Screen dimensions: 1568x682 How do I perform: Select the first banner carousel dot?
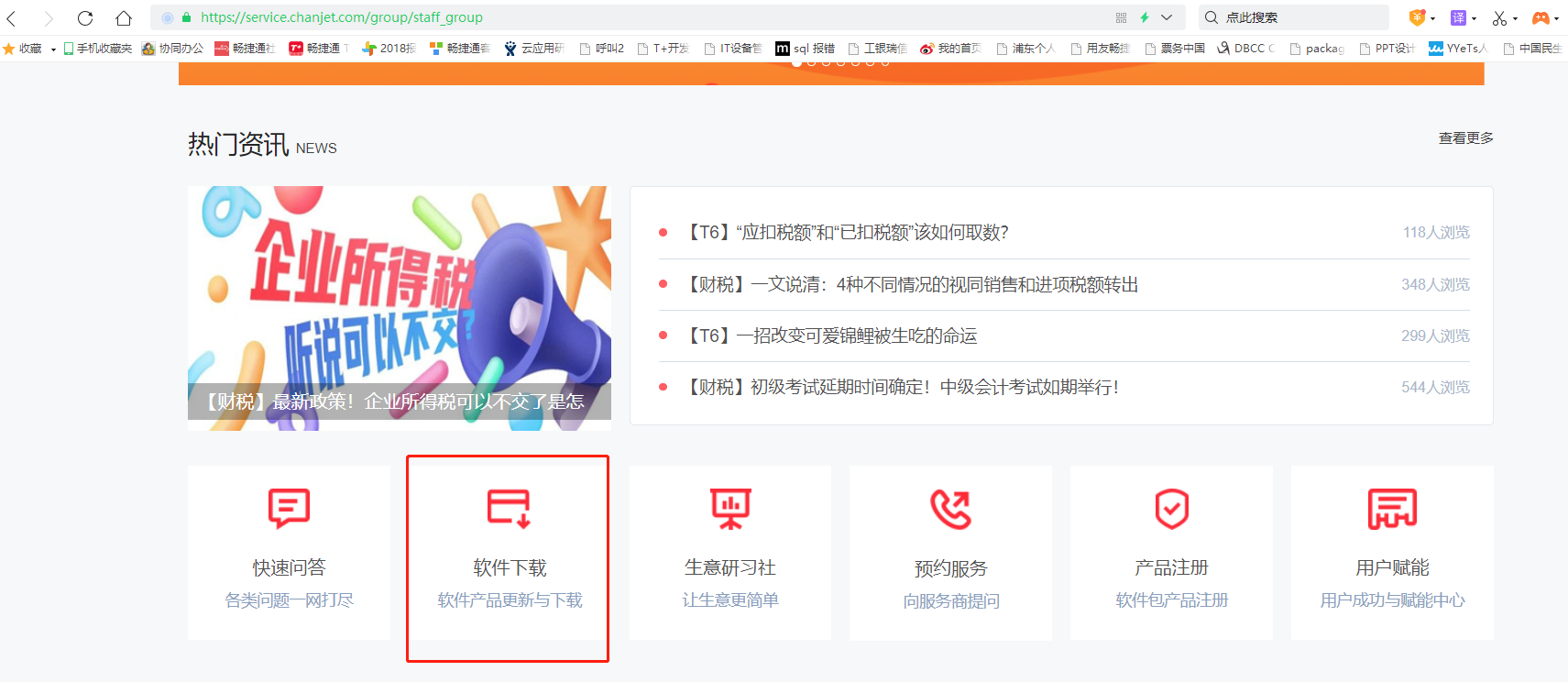pyautogui.click(x=796, y=63)
